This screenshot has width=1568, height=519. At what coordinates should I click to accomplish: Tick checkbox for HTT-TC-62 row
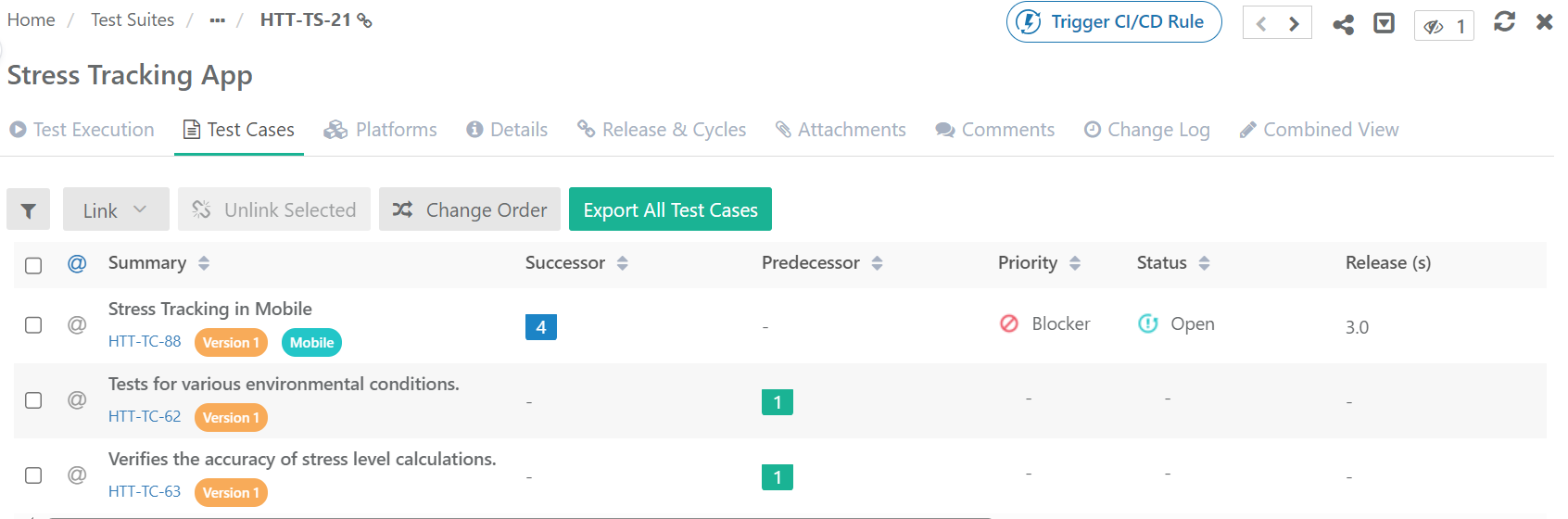tap(33, 400)
